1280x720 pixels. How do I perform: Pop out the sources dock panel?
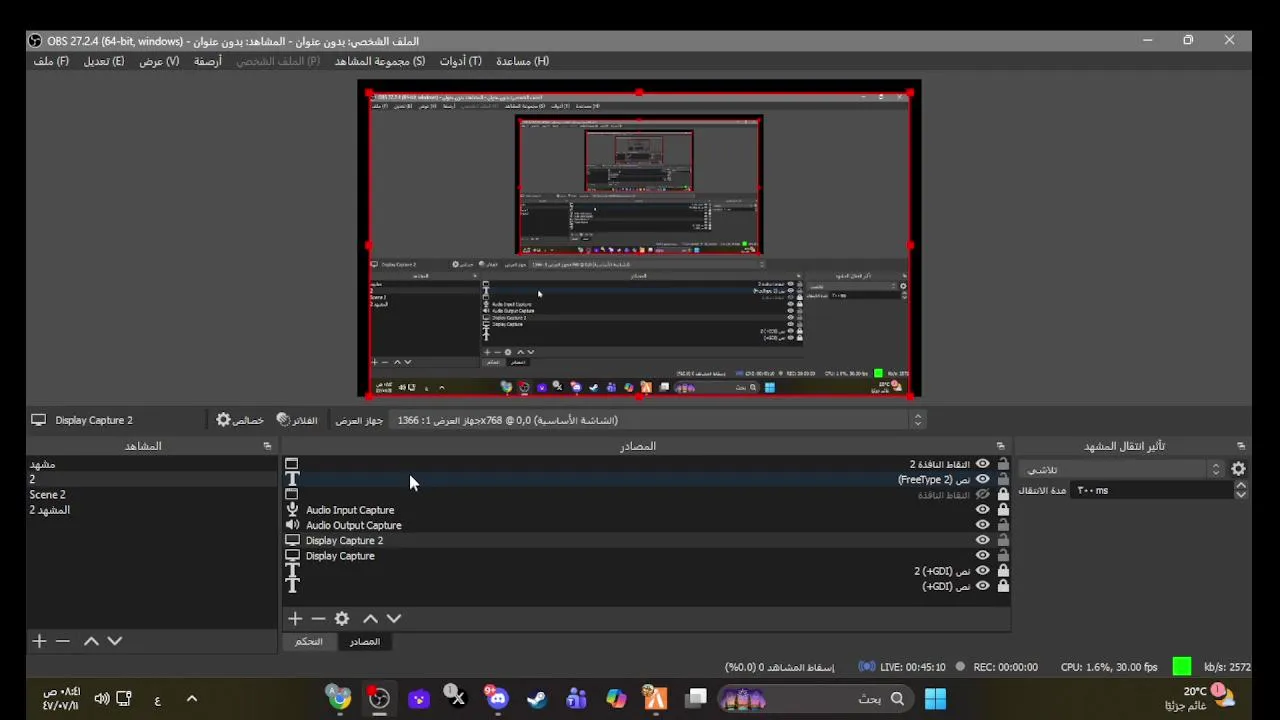click(x=1000, y=446)
